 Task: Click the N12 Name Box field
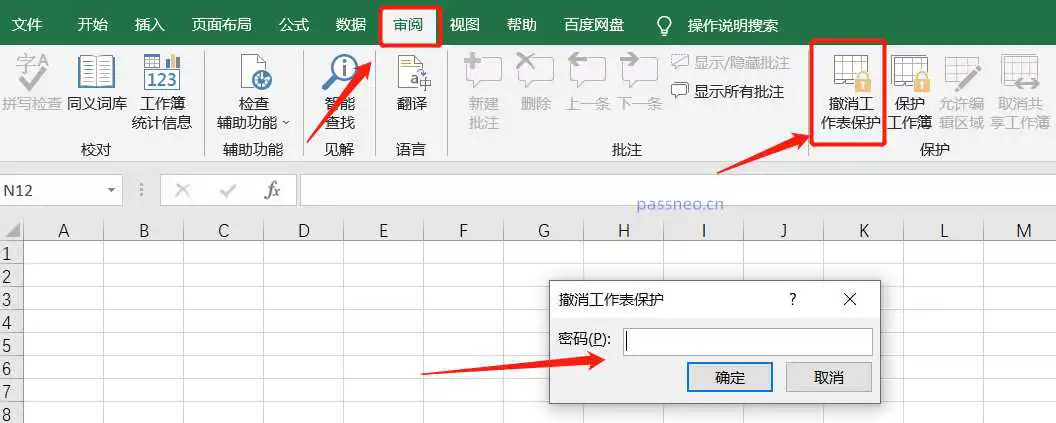coord(53,191)
